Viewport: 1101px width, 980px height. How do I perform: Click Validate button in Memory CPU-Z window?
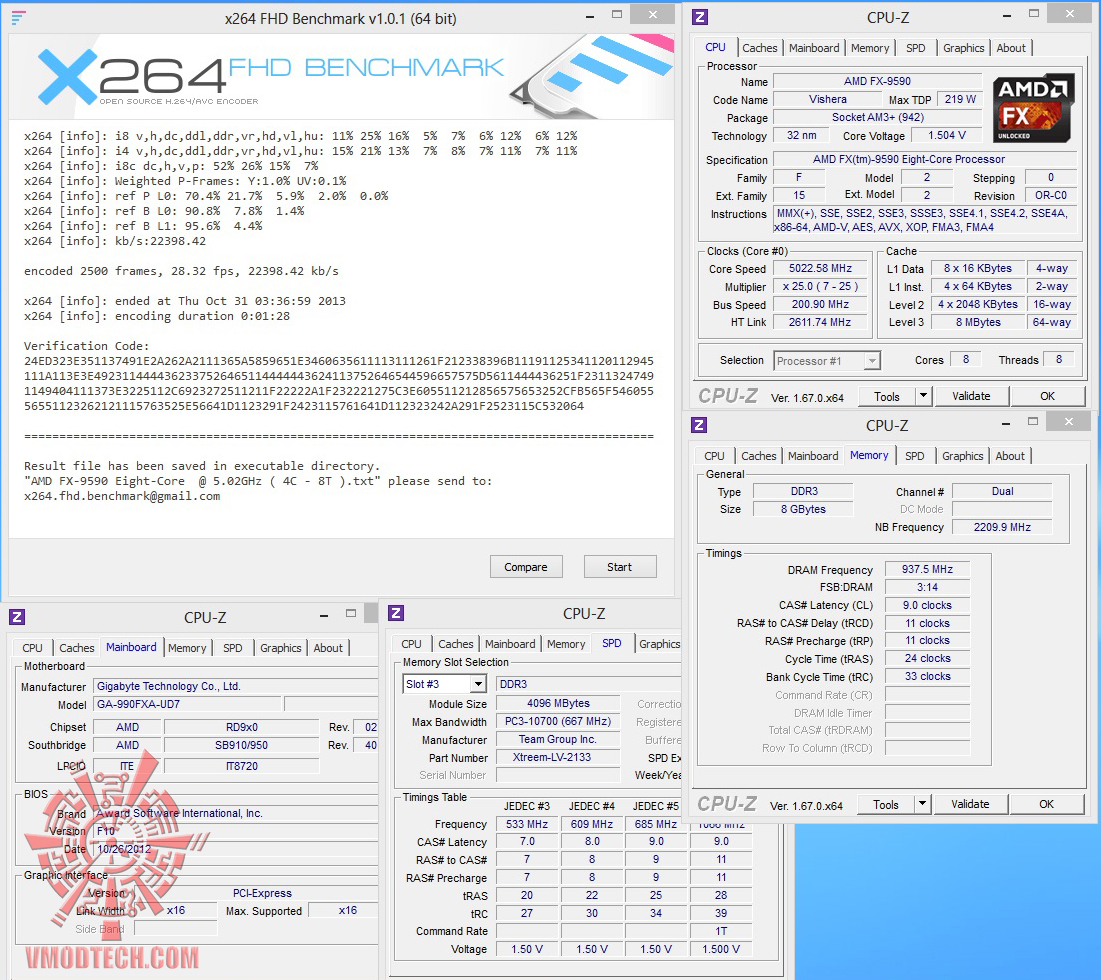[970, 804]
